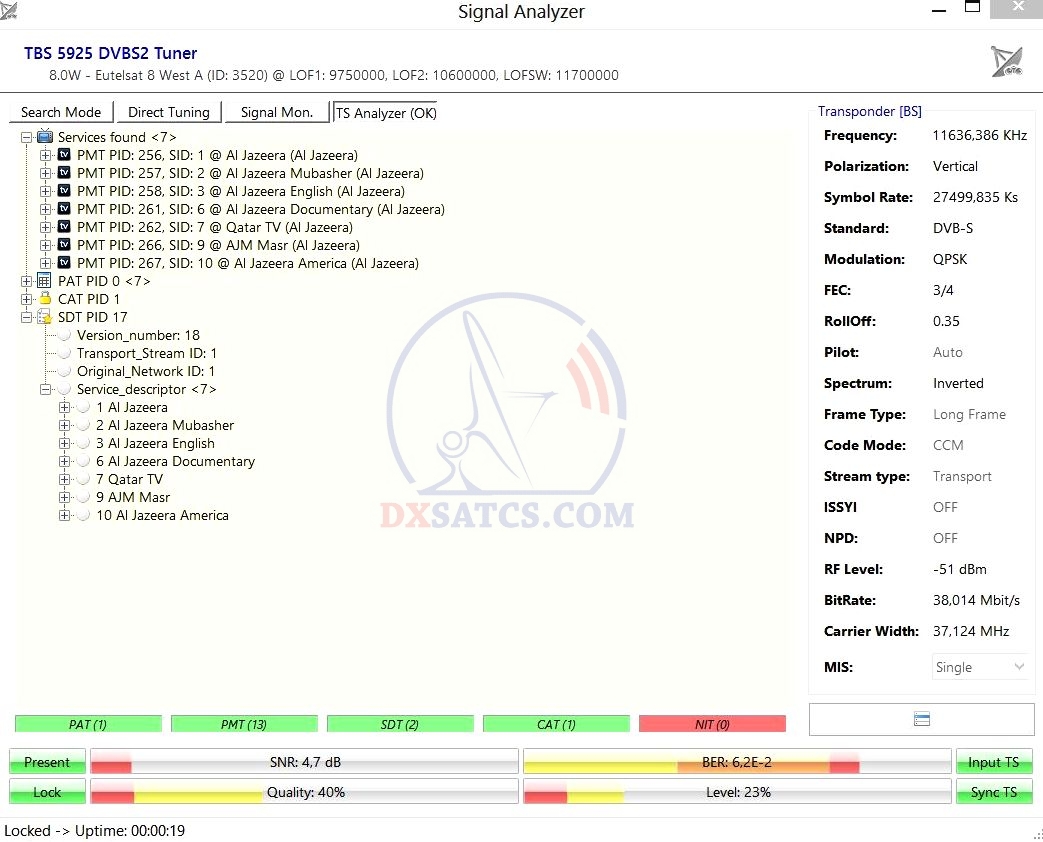Switch to Search Mode tab
Screen dimensions: 1043x842
tap(61, 112)
